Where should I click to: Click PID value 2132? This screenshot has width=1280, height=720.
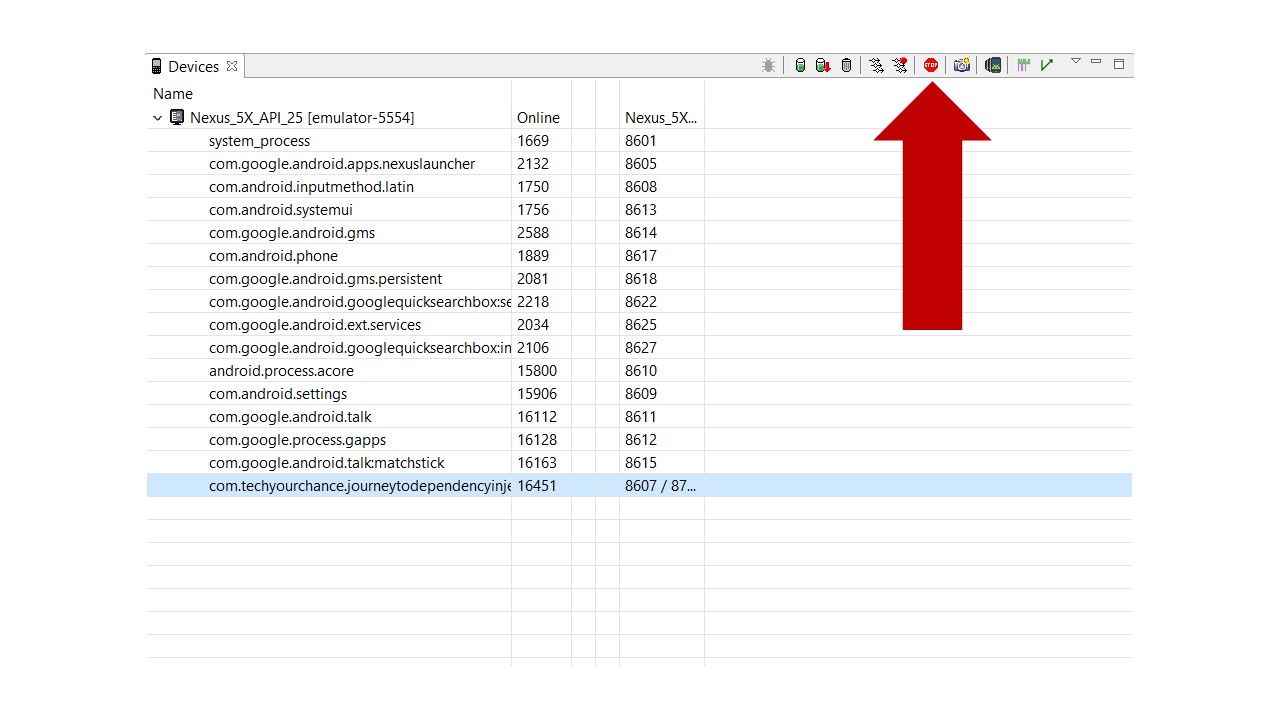coord(533,164)
